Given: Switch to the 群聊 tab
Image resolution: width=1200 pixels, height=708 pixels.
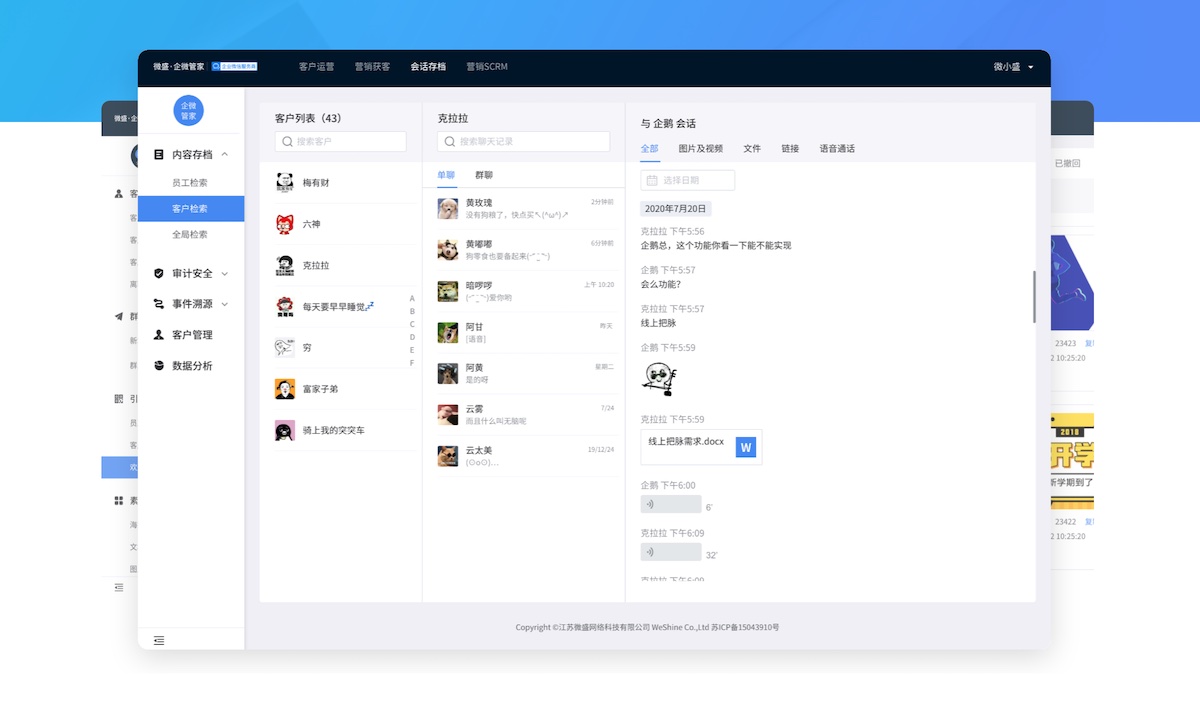Looking at the screenshot, I should [484, 175].
